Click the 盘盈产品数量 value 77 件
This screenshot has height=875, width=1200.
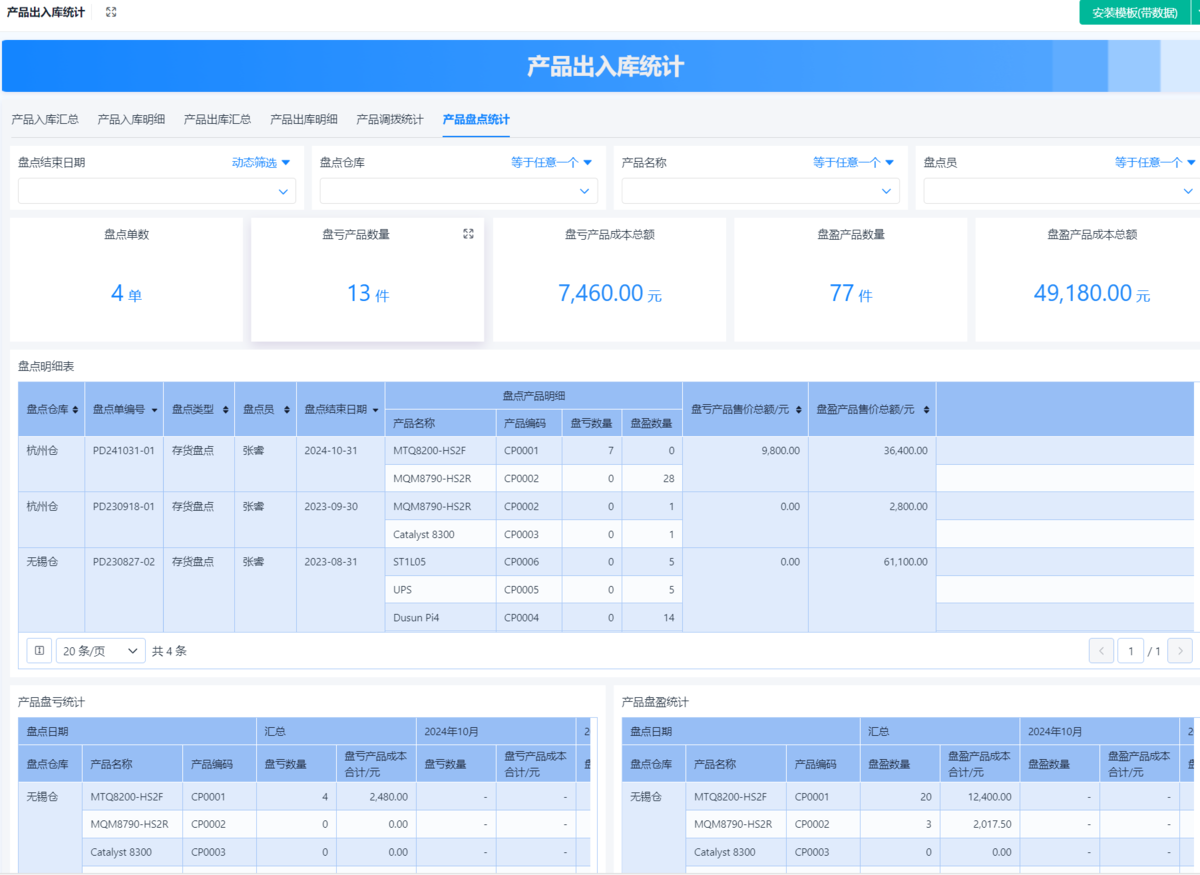(851, 294)
